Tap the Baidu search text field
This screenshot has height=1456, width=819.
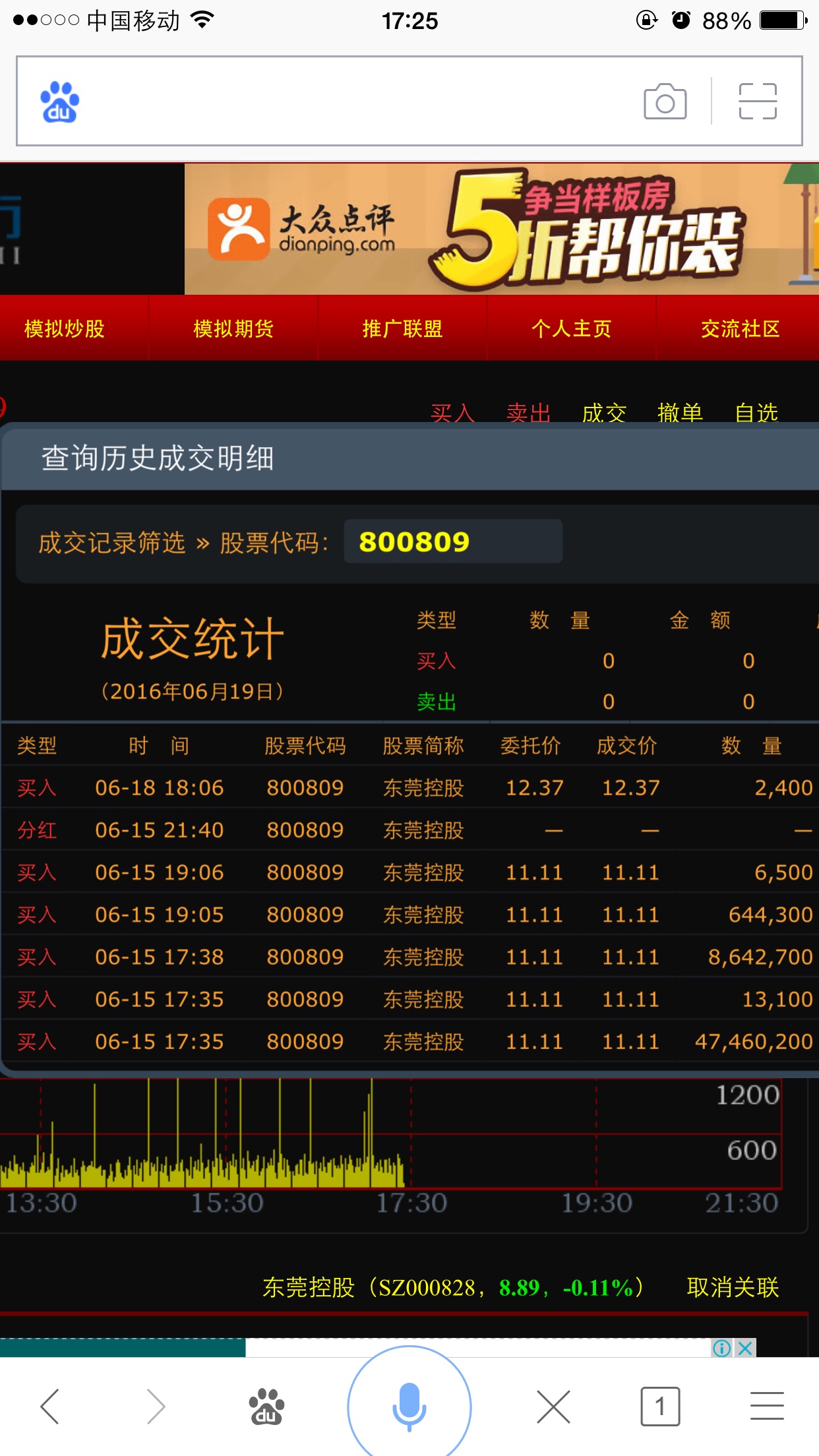tap(356, 102)
